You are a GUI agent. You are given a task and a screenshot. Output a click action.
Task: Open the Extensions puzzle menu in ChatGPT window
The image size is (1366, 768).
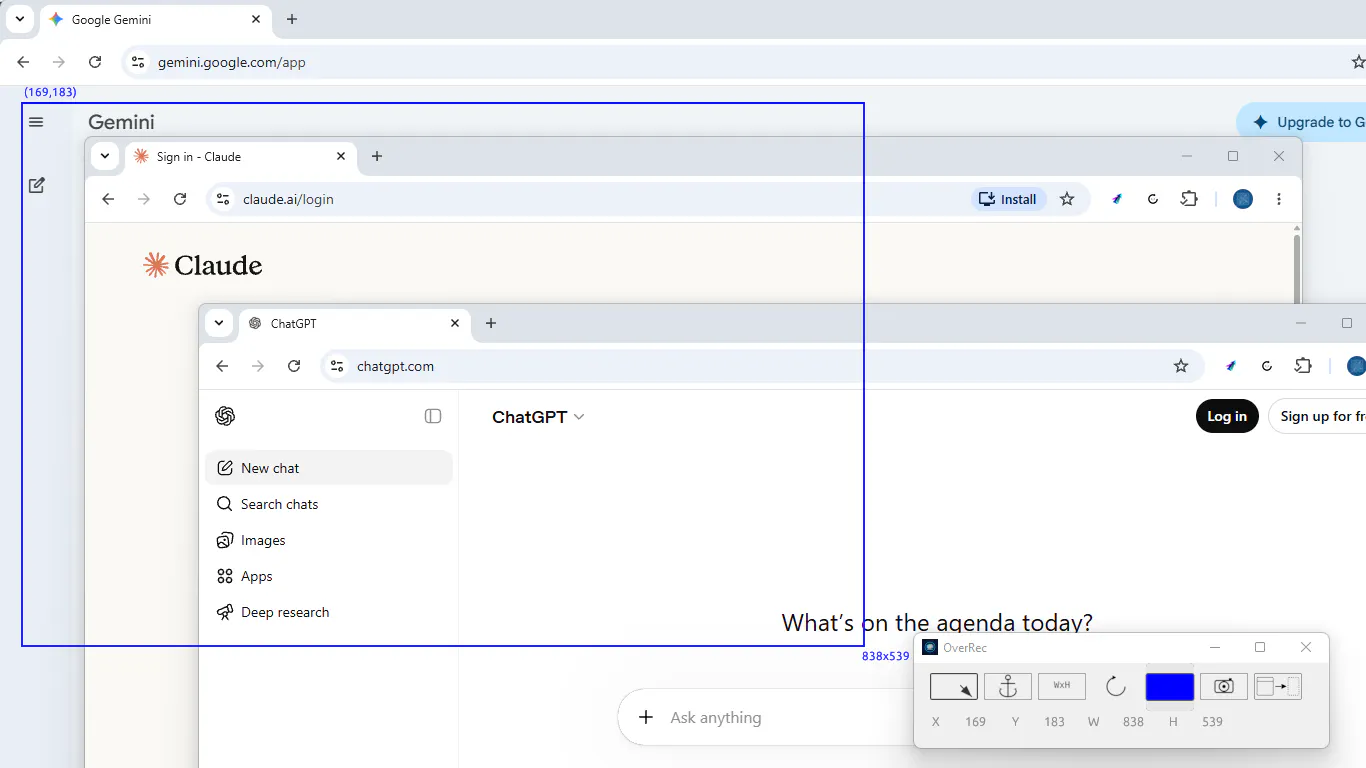1303,366
